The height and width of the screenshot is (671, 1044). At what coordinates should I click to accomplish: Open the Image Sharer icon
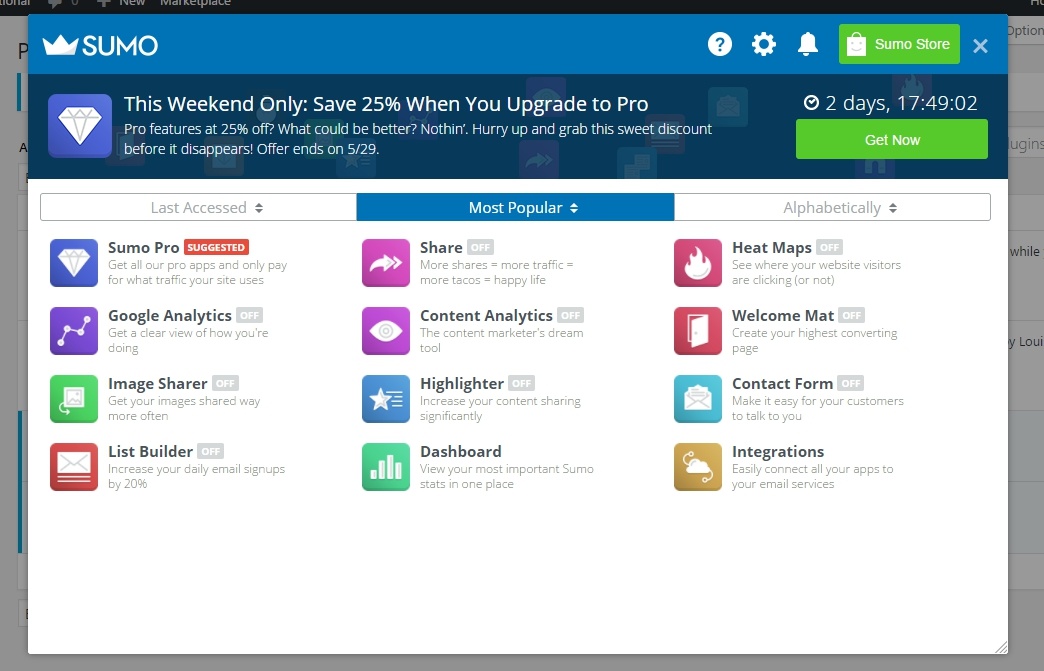pos(74,399)
